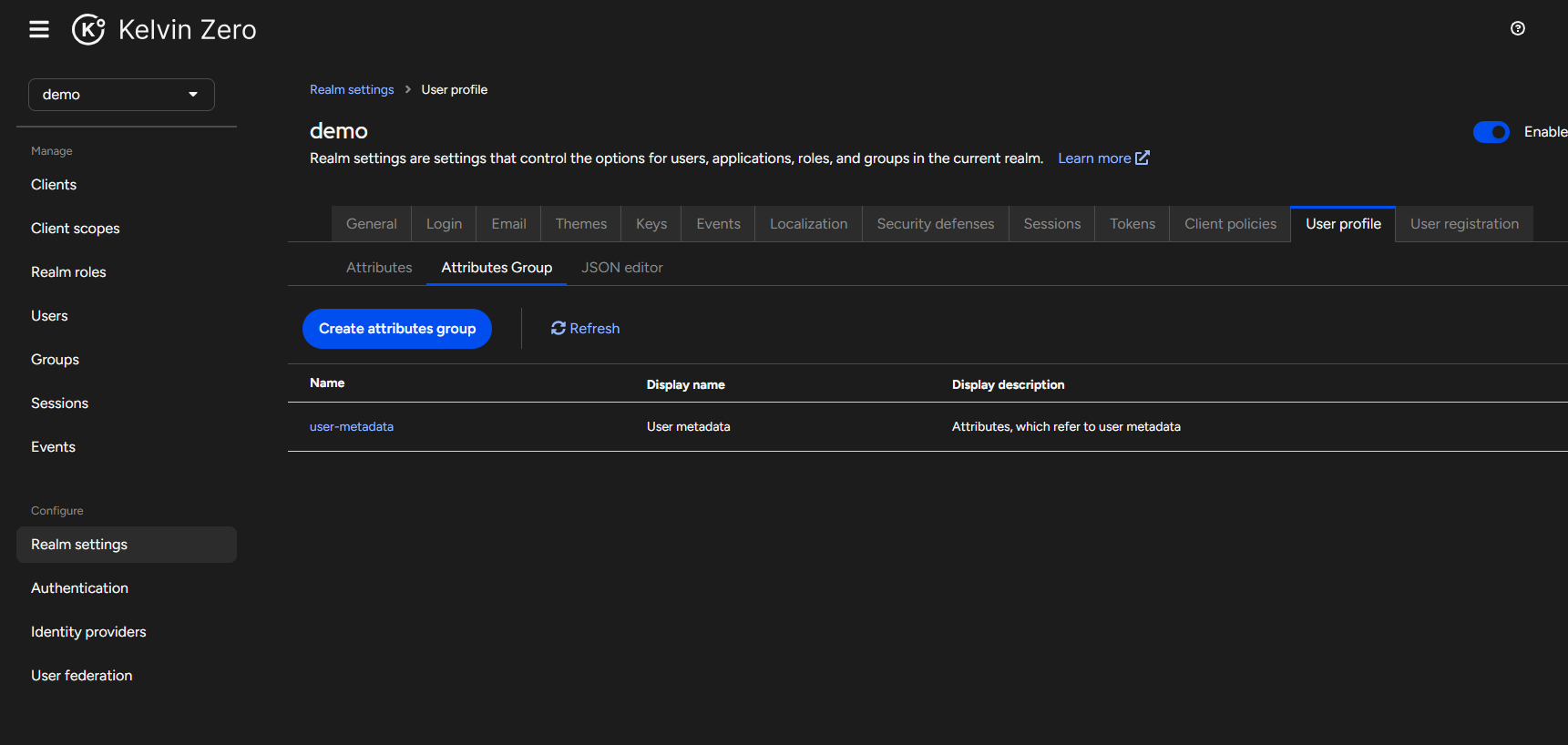This screenshot has height=745, width=1568.
Task: Select the Attributes Group sub-tab
Action: click(x=497, y=268)
